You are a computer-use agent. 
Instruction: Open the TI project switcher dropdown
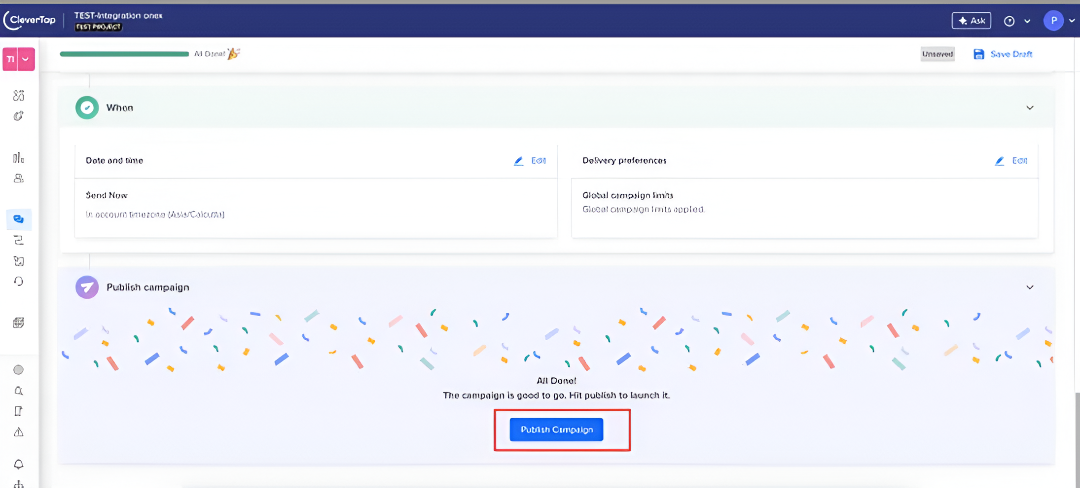point(19,60)
